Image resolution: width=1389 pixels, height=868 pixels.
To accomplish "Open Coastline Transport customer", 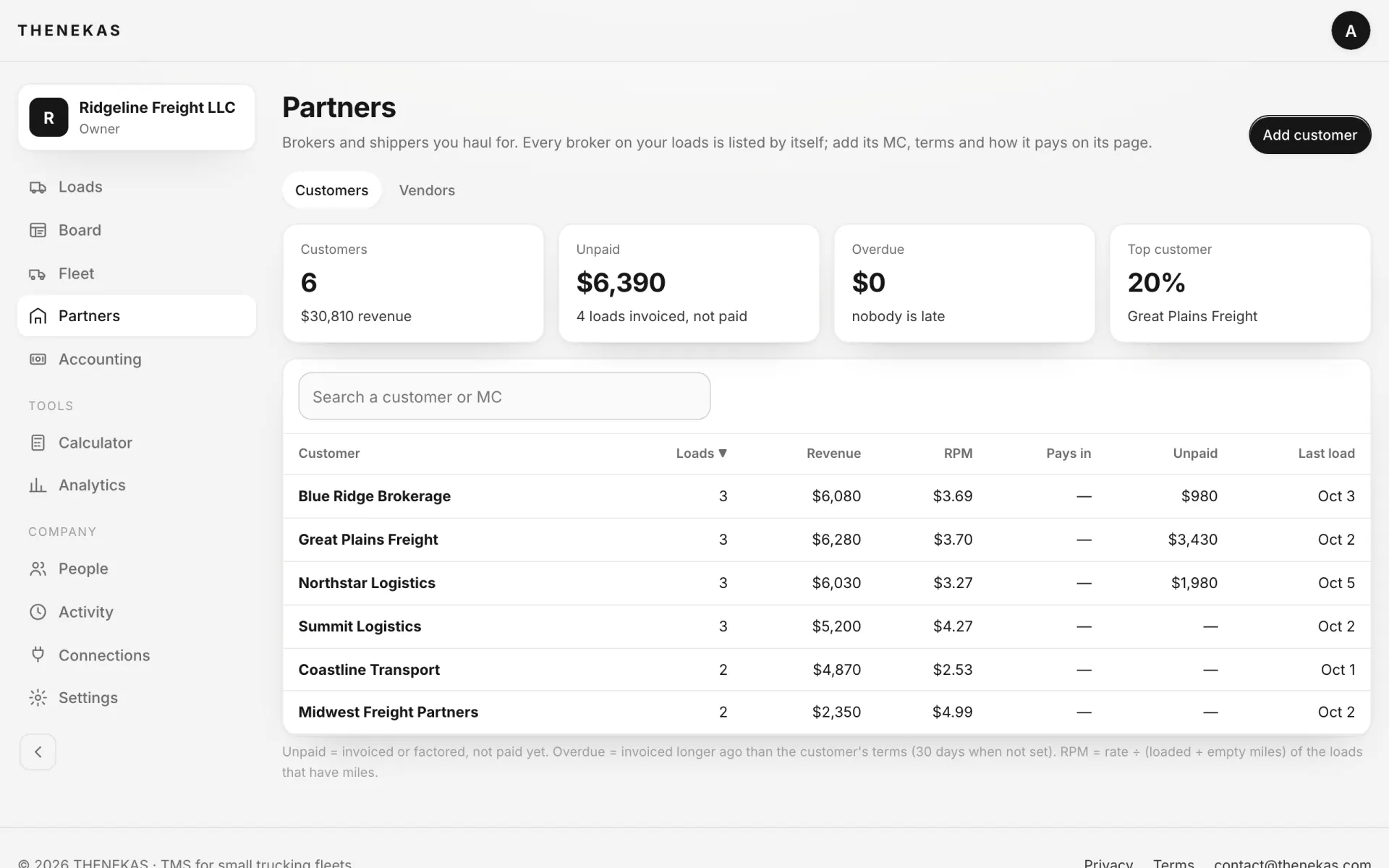I will pyautogui.click(x=369, y=670).
